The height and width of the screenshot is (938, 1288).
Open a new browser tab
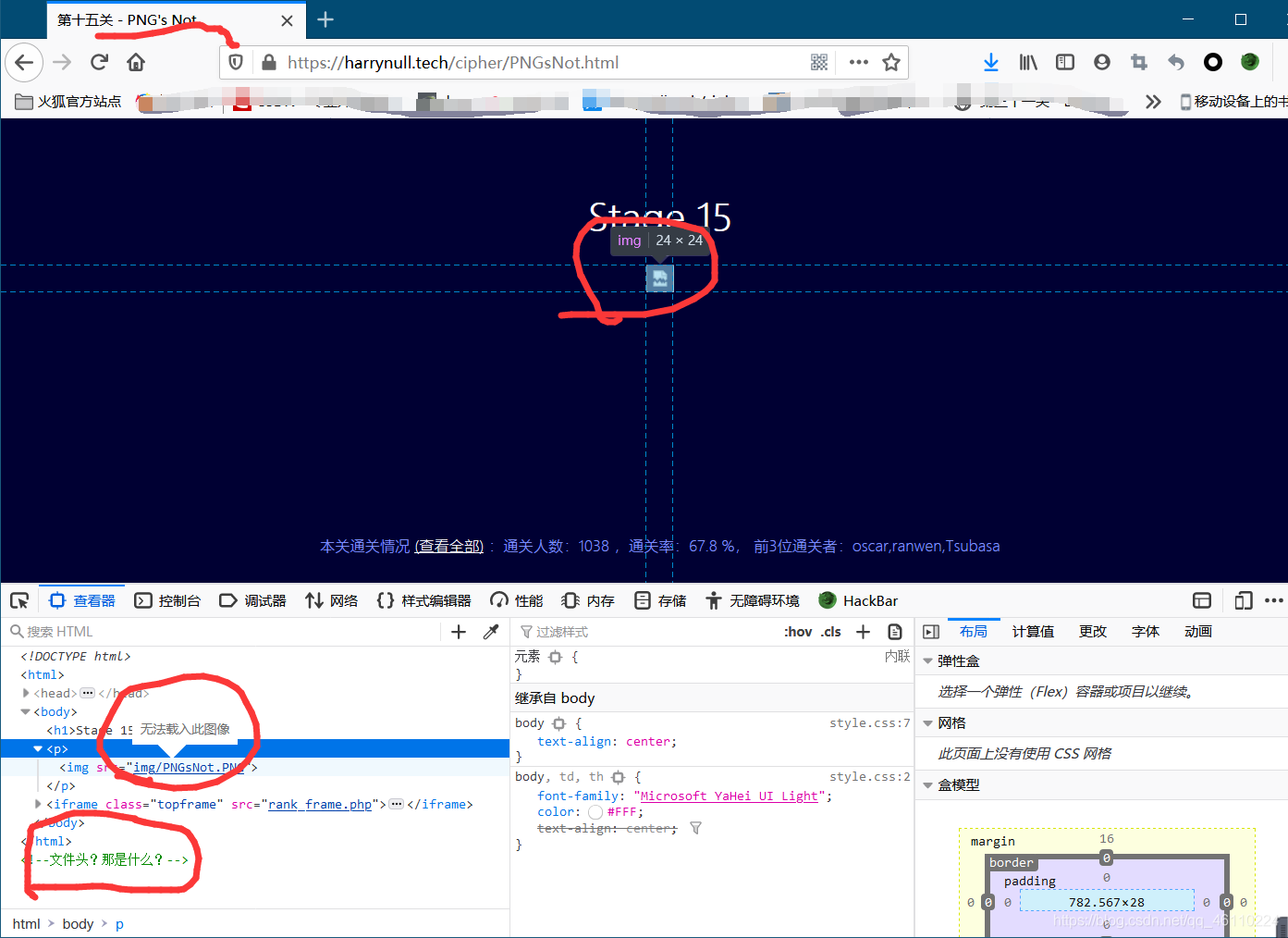(x=325, y=19)
